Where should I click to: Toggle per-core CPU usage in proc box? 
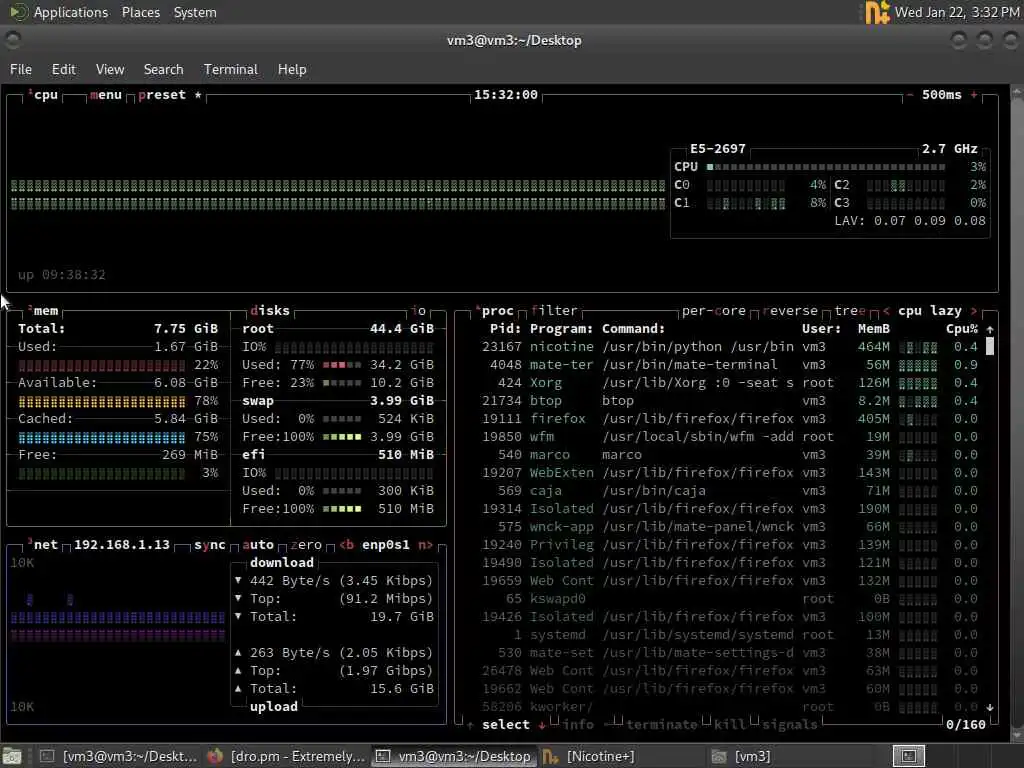(x=713, y=311)
